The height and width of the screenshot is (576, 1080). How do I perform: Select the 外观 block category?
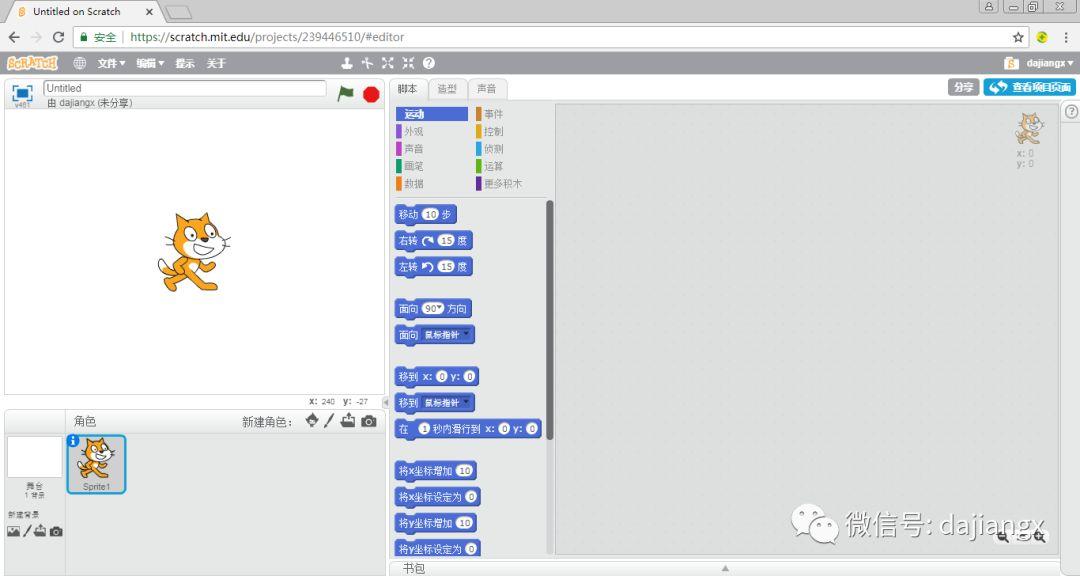pos(432,131)
